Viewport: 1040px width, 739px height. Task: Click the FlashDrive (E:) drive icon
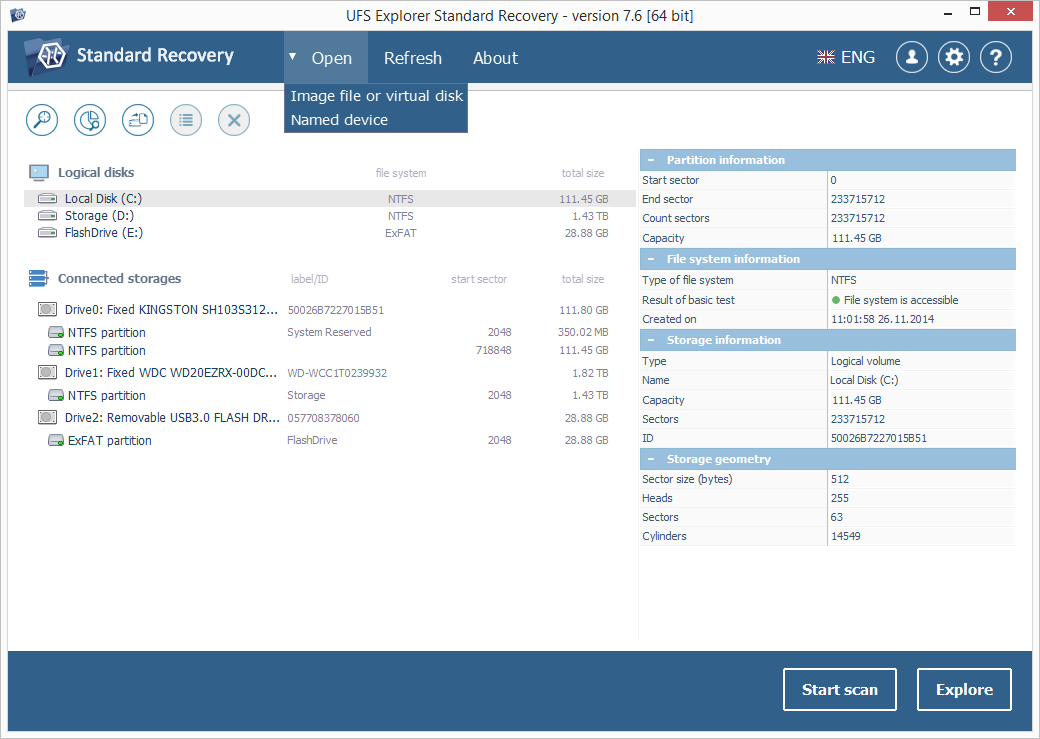point(47,233)
